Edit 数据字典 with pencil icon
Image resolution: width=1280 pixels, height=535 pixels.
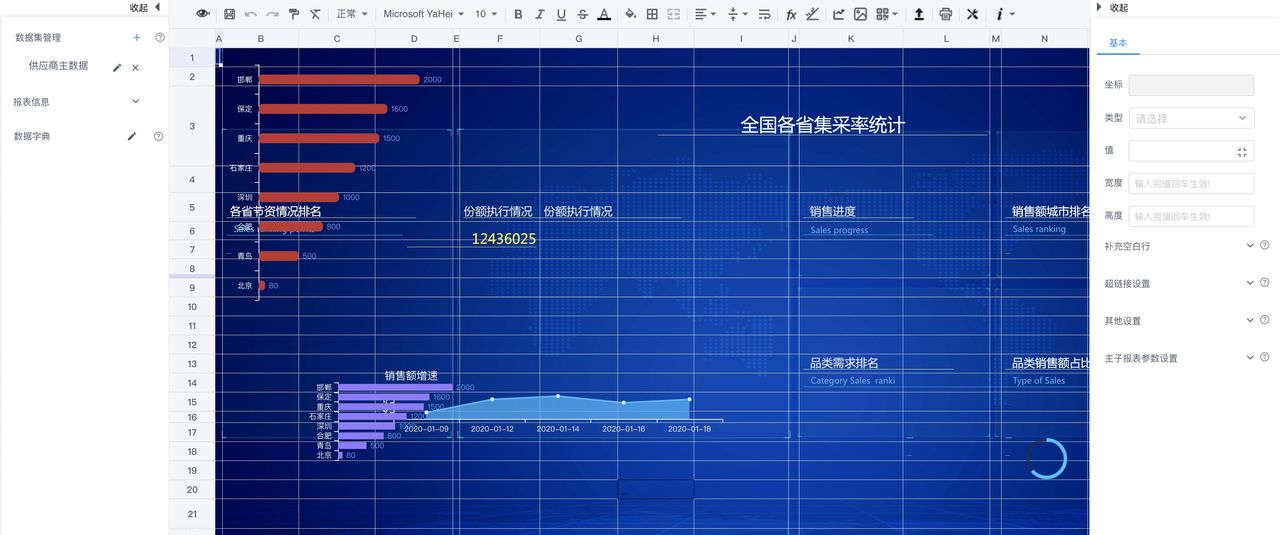tap(131, 136)
